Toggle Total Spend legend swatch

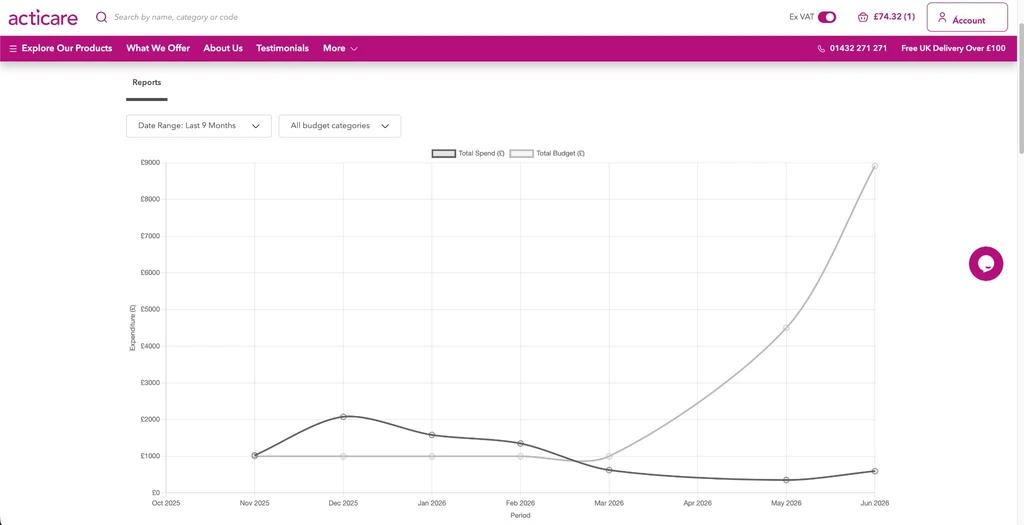[x=444, y=153]
